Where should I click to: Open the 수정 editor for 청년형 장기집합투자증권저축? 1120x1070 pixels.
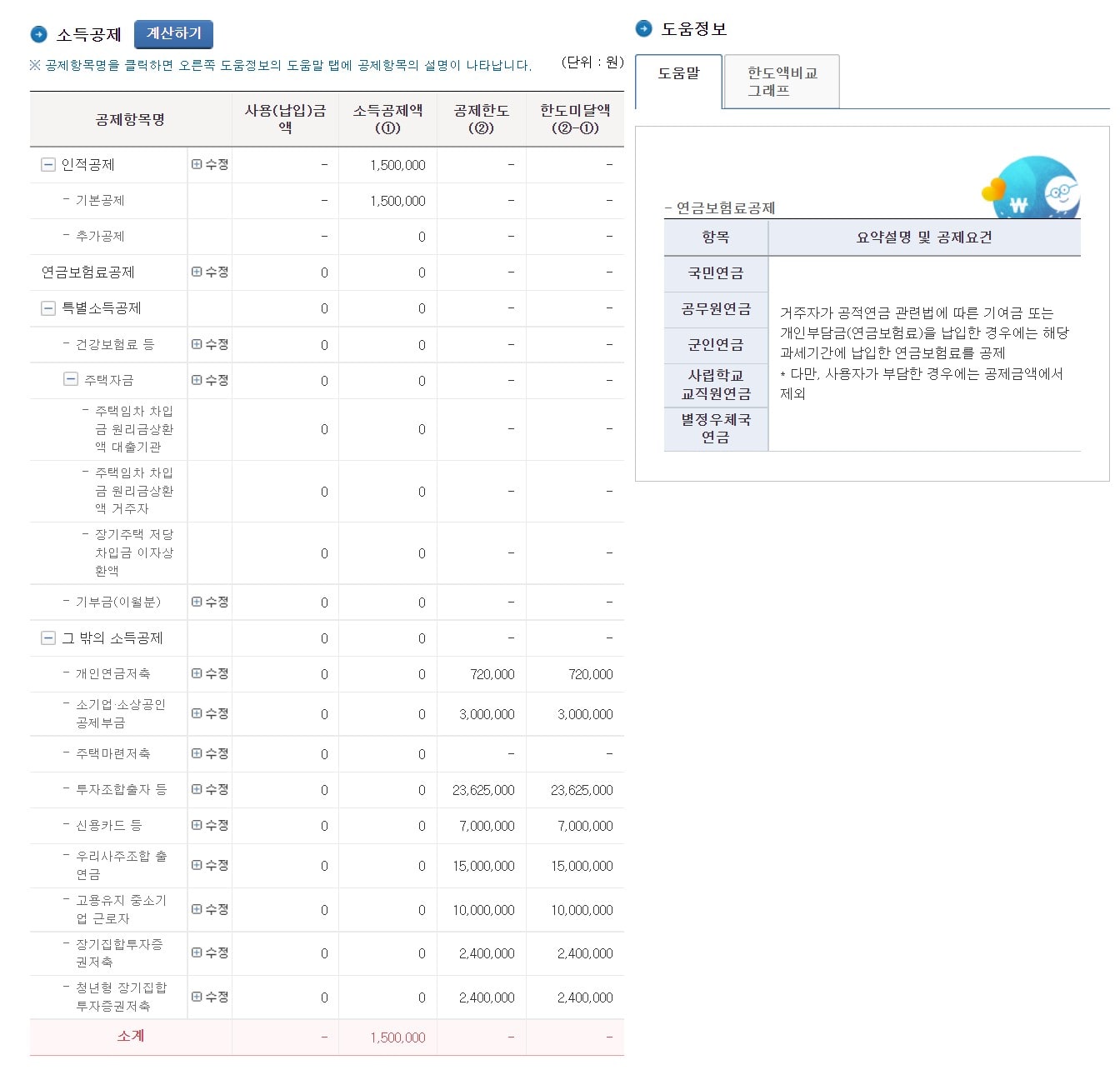[209, 997]
